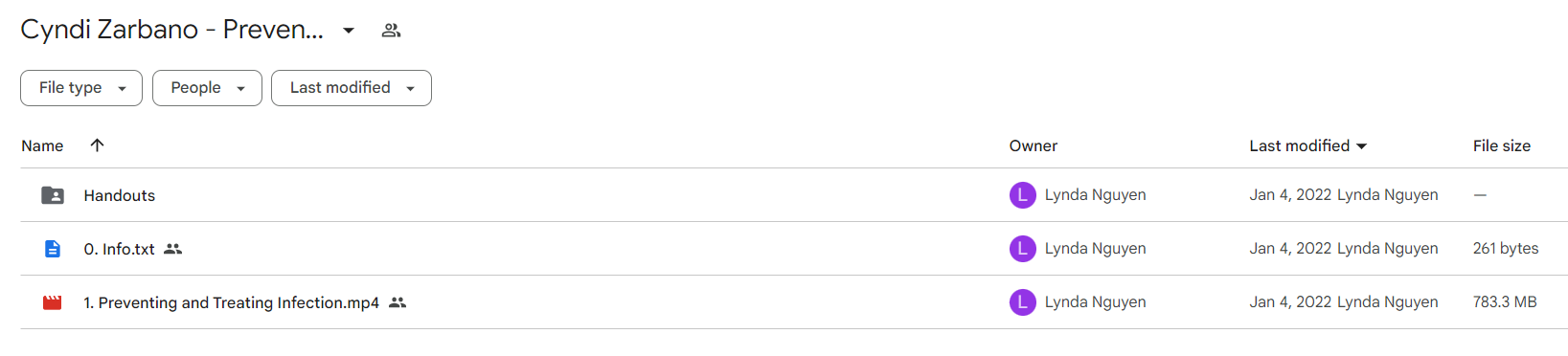Screen dimensions: 1568x356
Task: Click the sort direction arrow next to Name
Action: coord(97,145)
